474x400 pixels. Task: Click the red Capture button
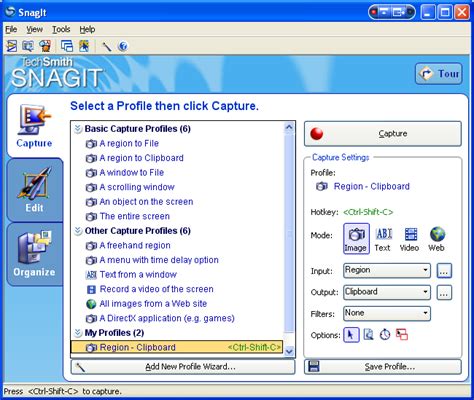(x=383, y=134)
